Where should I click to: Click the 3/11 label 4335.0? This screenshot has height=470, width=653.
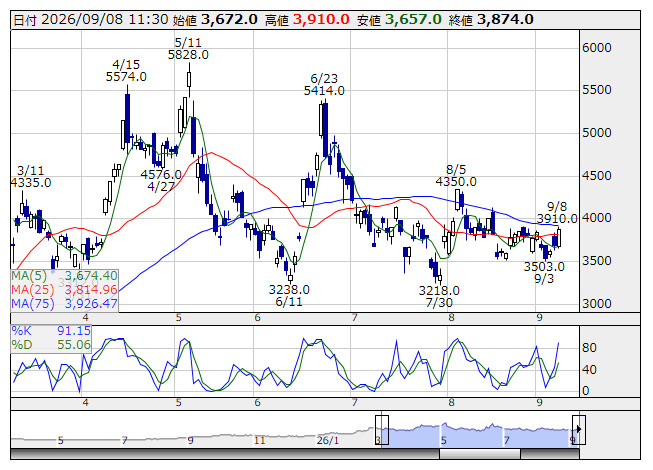[x=31, y=183]
